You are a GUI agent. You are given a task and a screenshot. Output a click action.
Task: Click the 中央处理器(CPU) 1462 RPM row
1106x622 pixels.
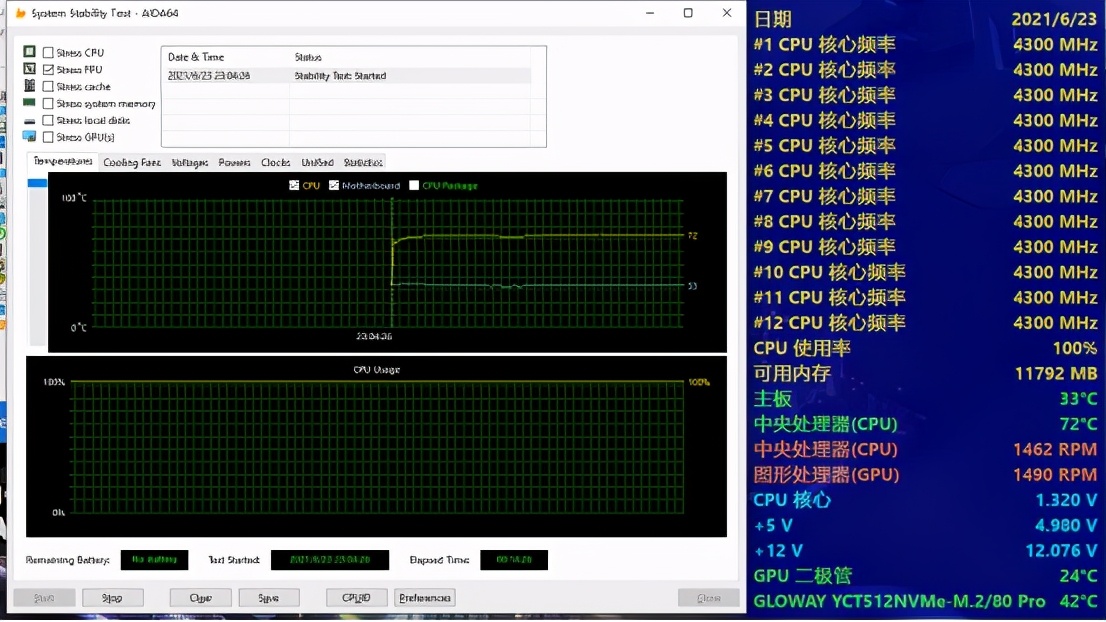coord(925,449)
